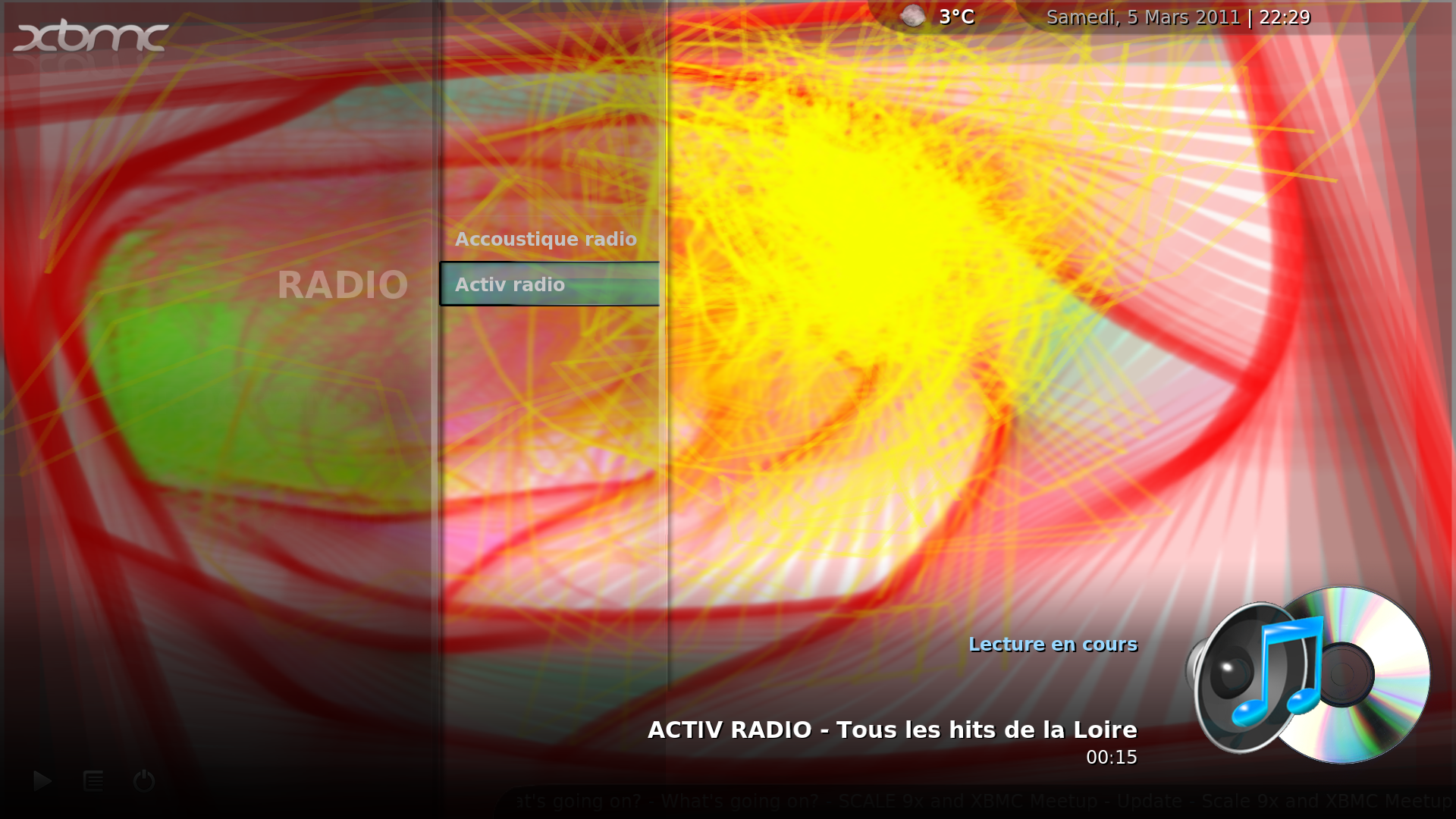Screen dimensions: 1456x819
Task: Open the weather icon beside 3°C
Action: coord(913,16)
